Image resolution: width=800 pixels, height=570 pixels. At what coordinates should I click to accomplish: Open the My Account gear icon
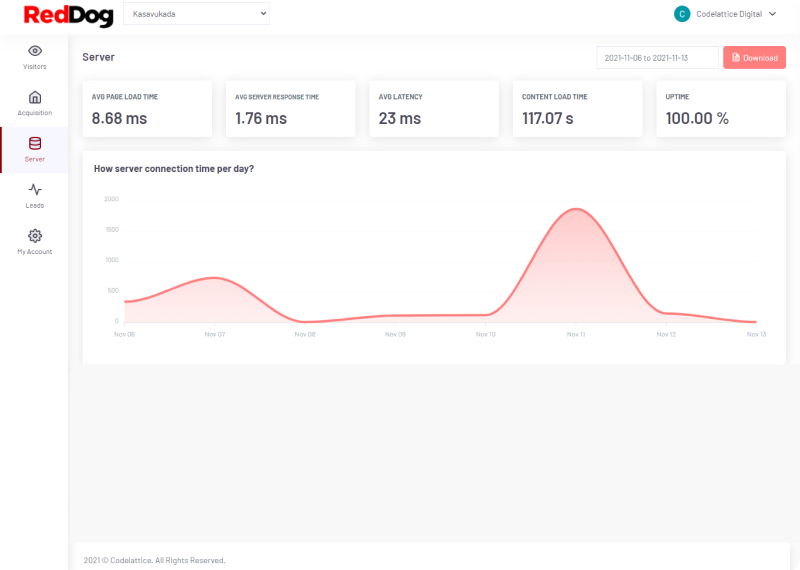tap(35, 236)
